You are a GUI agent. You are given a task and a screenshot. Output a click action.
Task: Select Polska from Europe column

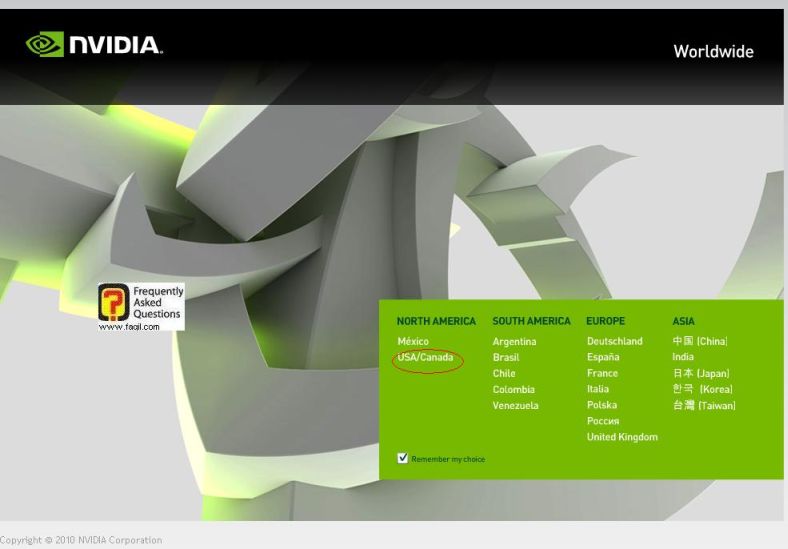pos(602,405)
